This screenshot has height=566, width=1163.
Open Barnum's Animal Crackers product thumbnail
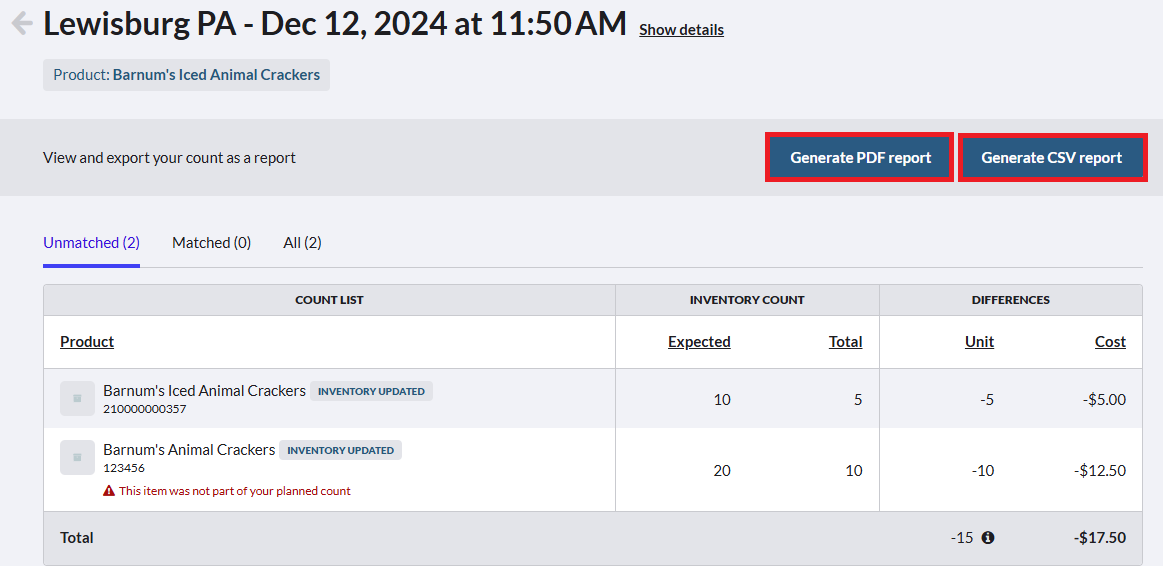[x=77, y=458]
